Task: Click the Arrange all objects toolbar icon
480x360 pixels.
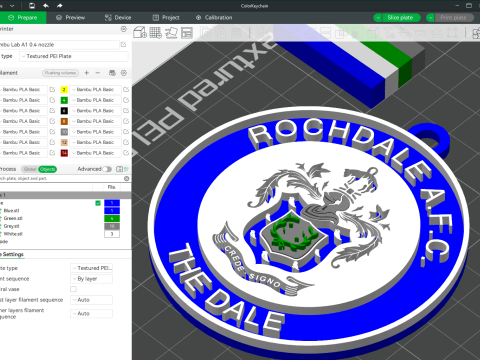Action: click(187, 33)
